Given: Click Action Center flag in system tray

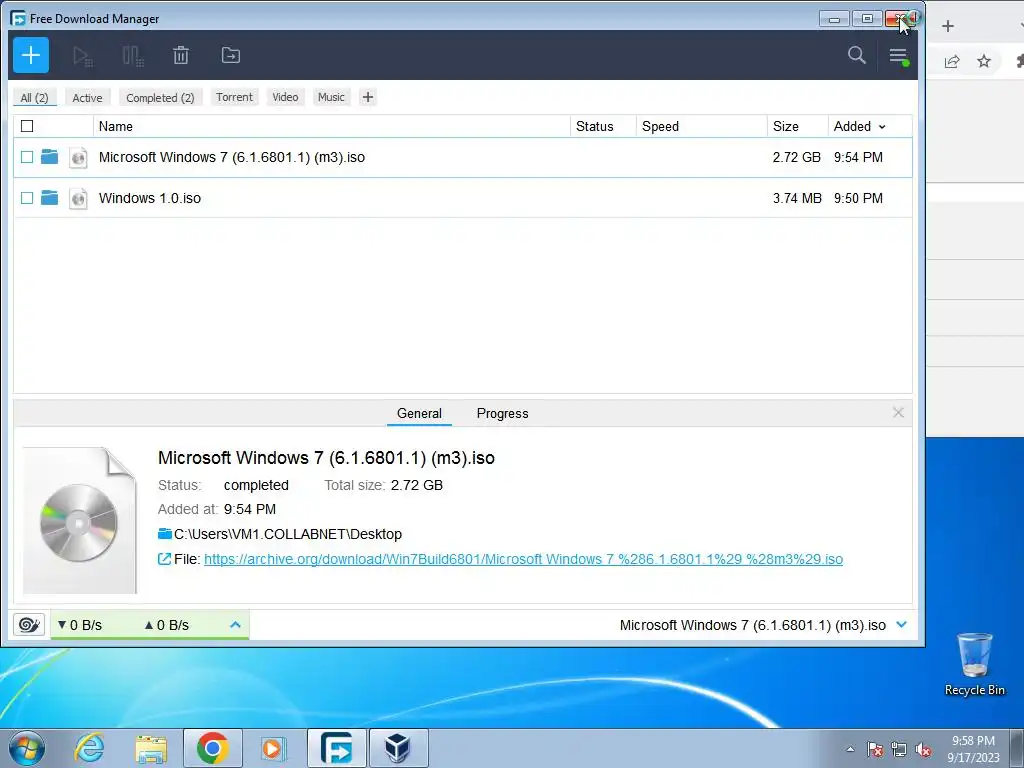Looking at the screenshot, I should 875,749.
